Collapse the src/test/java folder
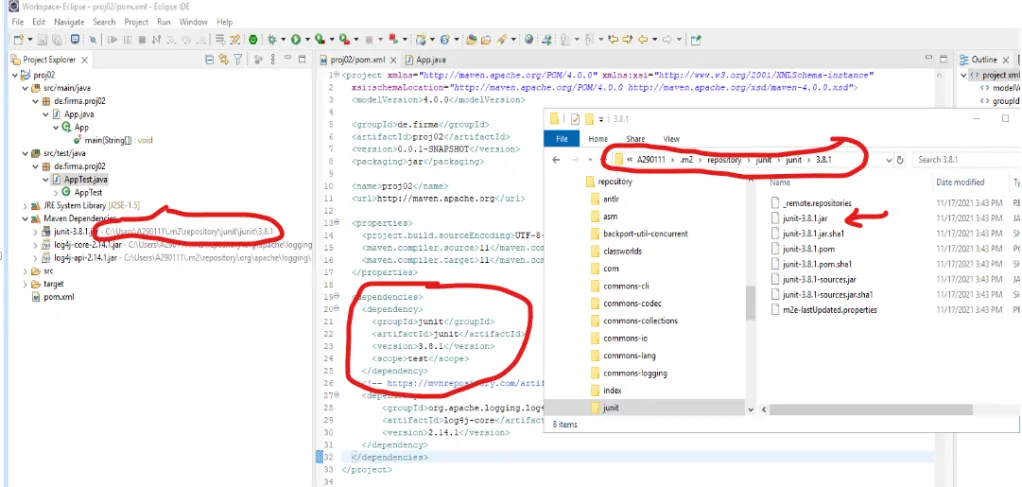 [x=25, y=154]
